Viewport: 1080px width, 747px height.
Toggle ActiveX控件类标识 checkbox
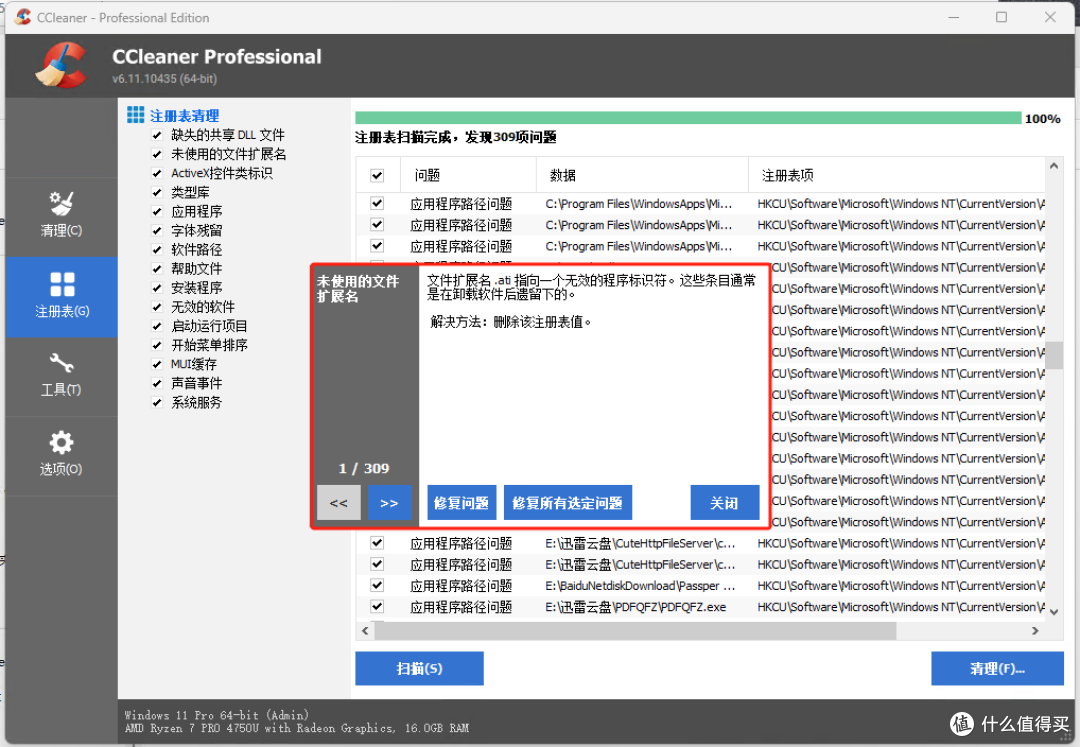[157, 173]
